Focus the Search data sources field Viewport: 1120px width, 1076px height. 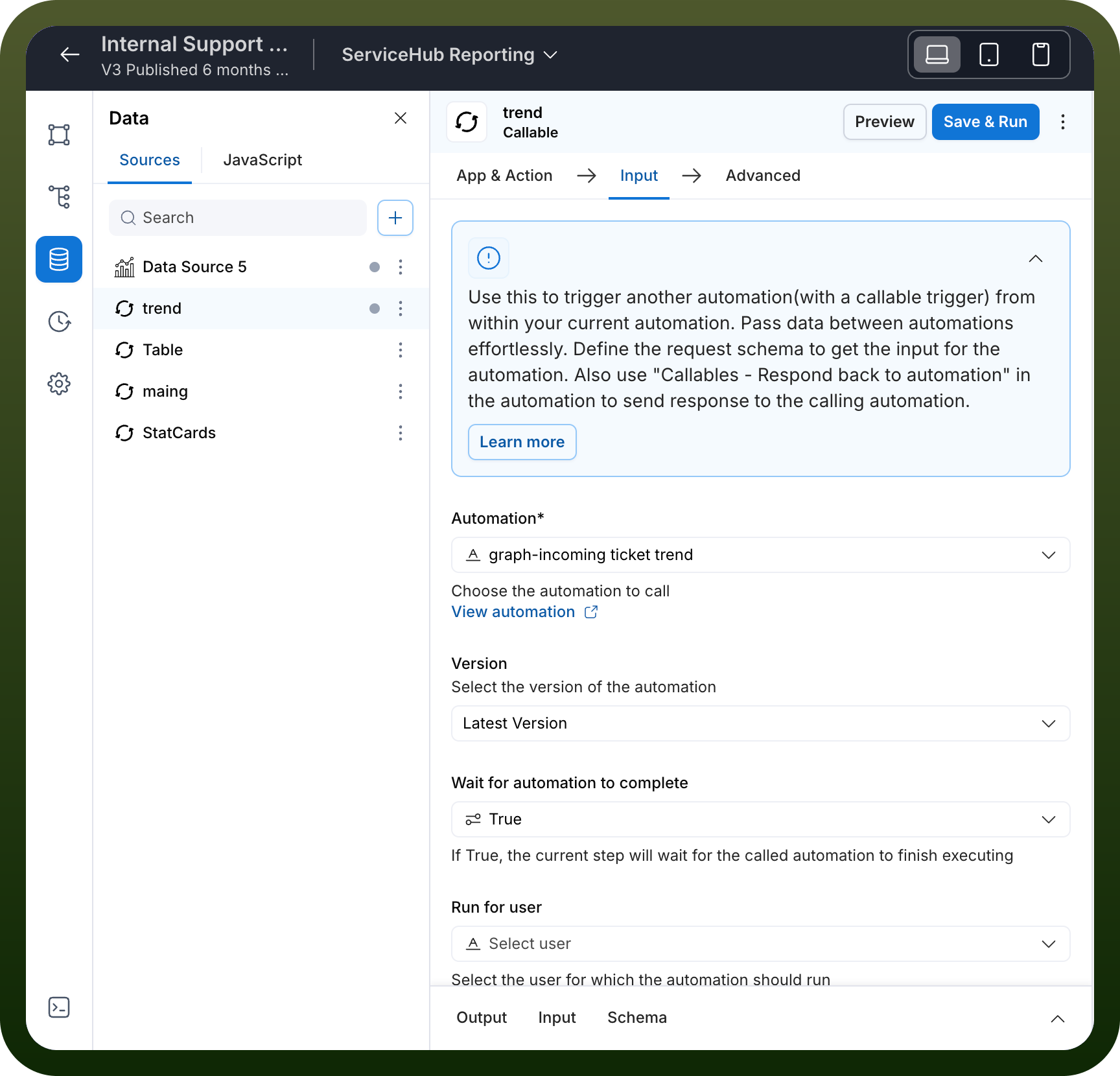(x=238, y=218)
